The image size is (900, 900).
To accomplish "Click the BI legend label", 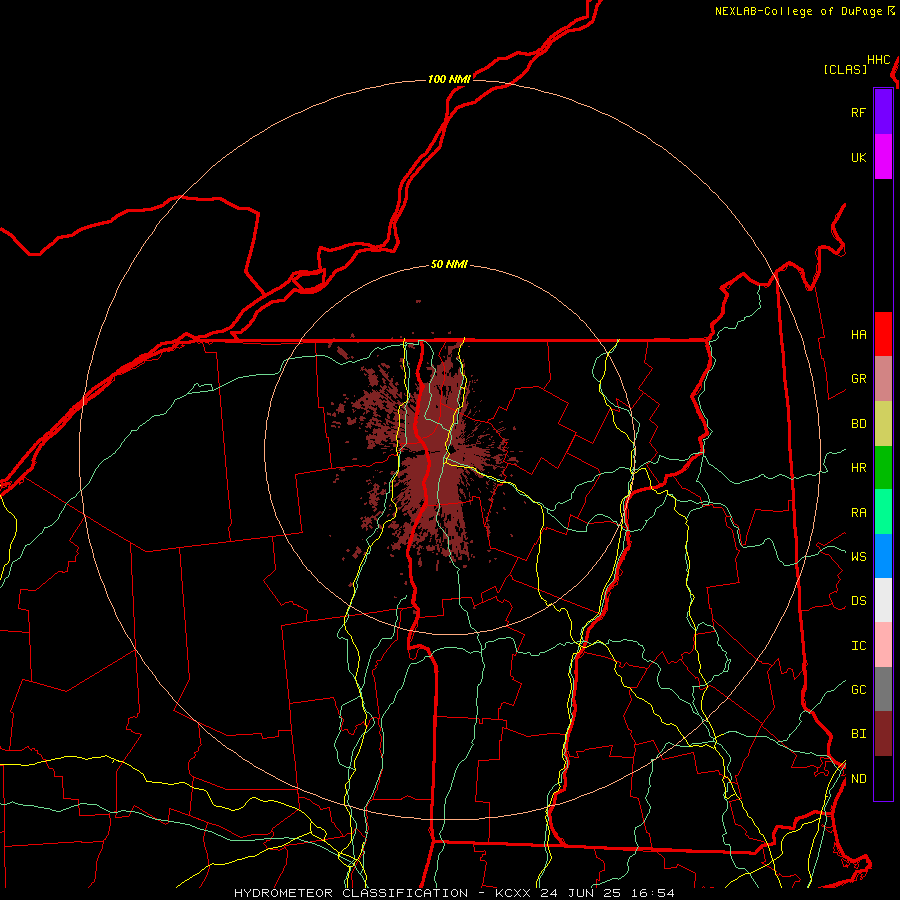I will pos(858,734).
